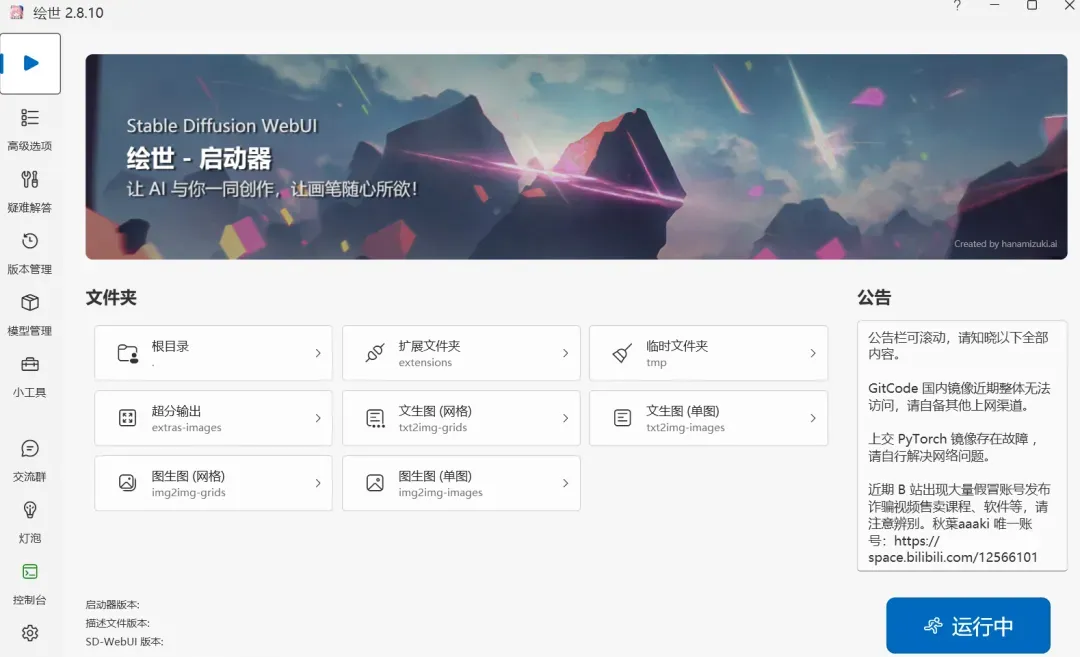
Task: Click the play launch icon in sidebar
Action: (x=30, y=63)
